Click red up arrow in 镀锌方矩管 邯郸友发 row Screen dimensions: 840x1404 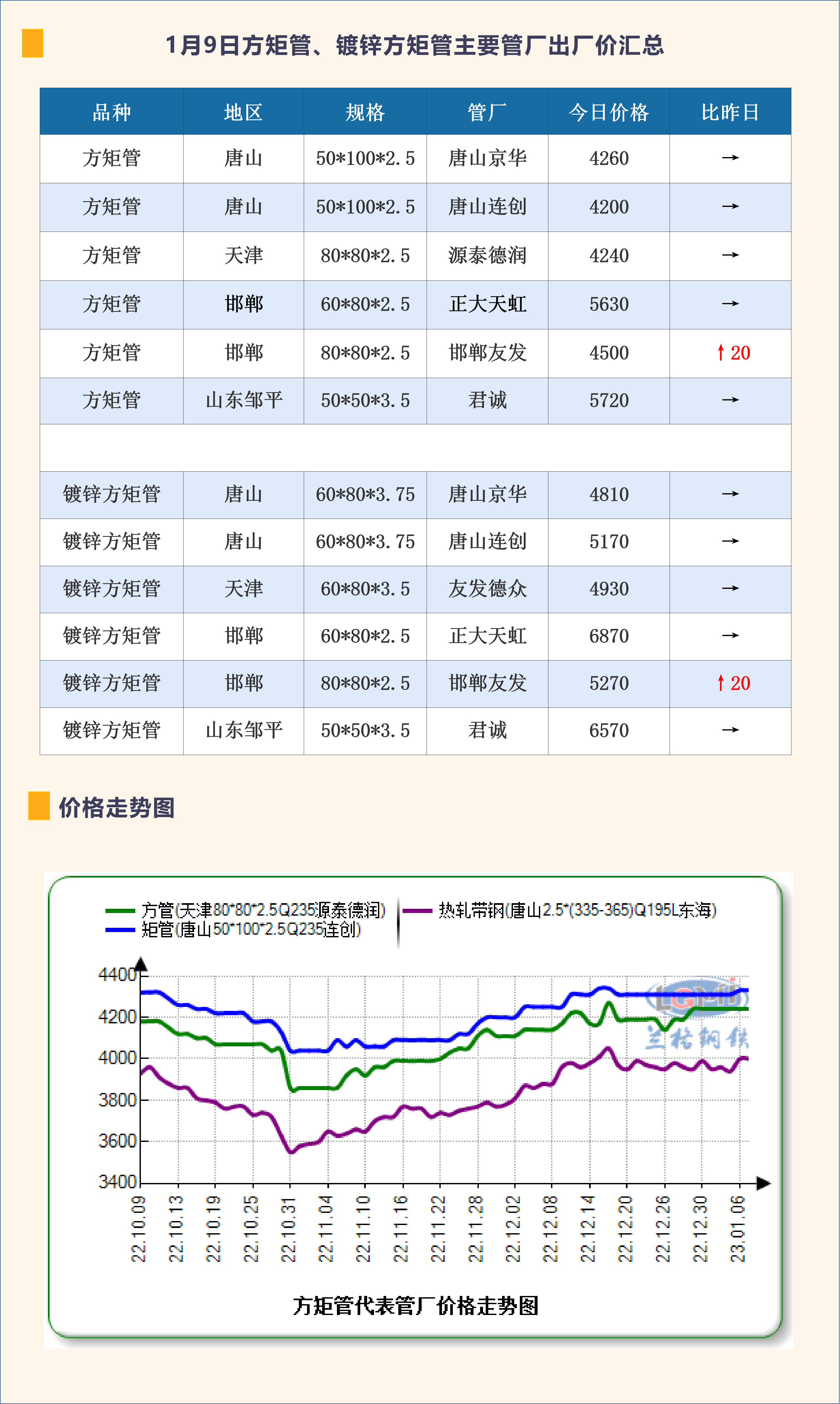coord(720,683)
